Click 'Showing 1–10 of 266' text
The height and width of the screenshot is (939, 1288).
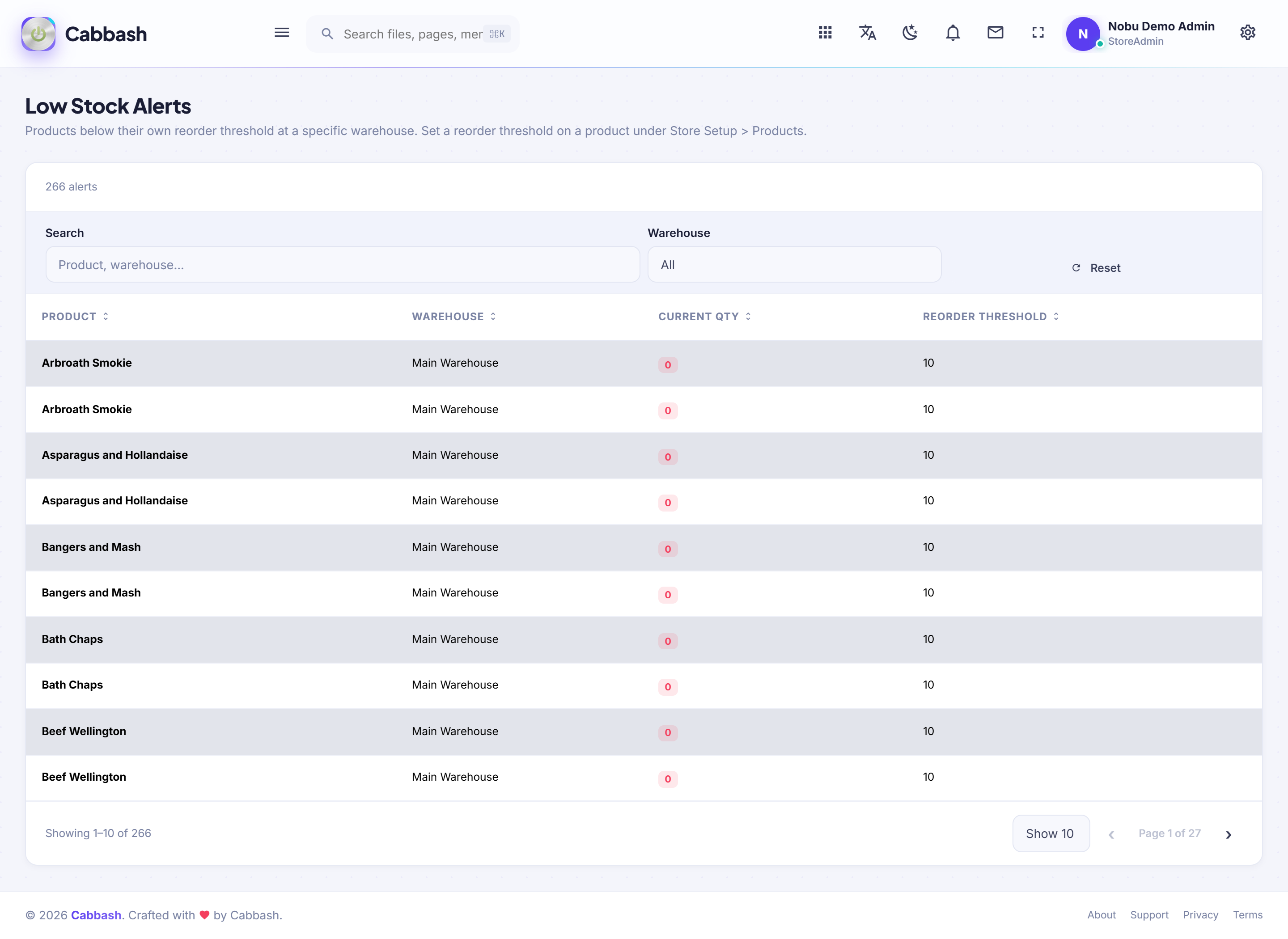point(98,833)
